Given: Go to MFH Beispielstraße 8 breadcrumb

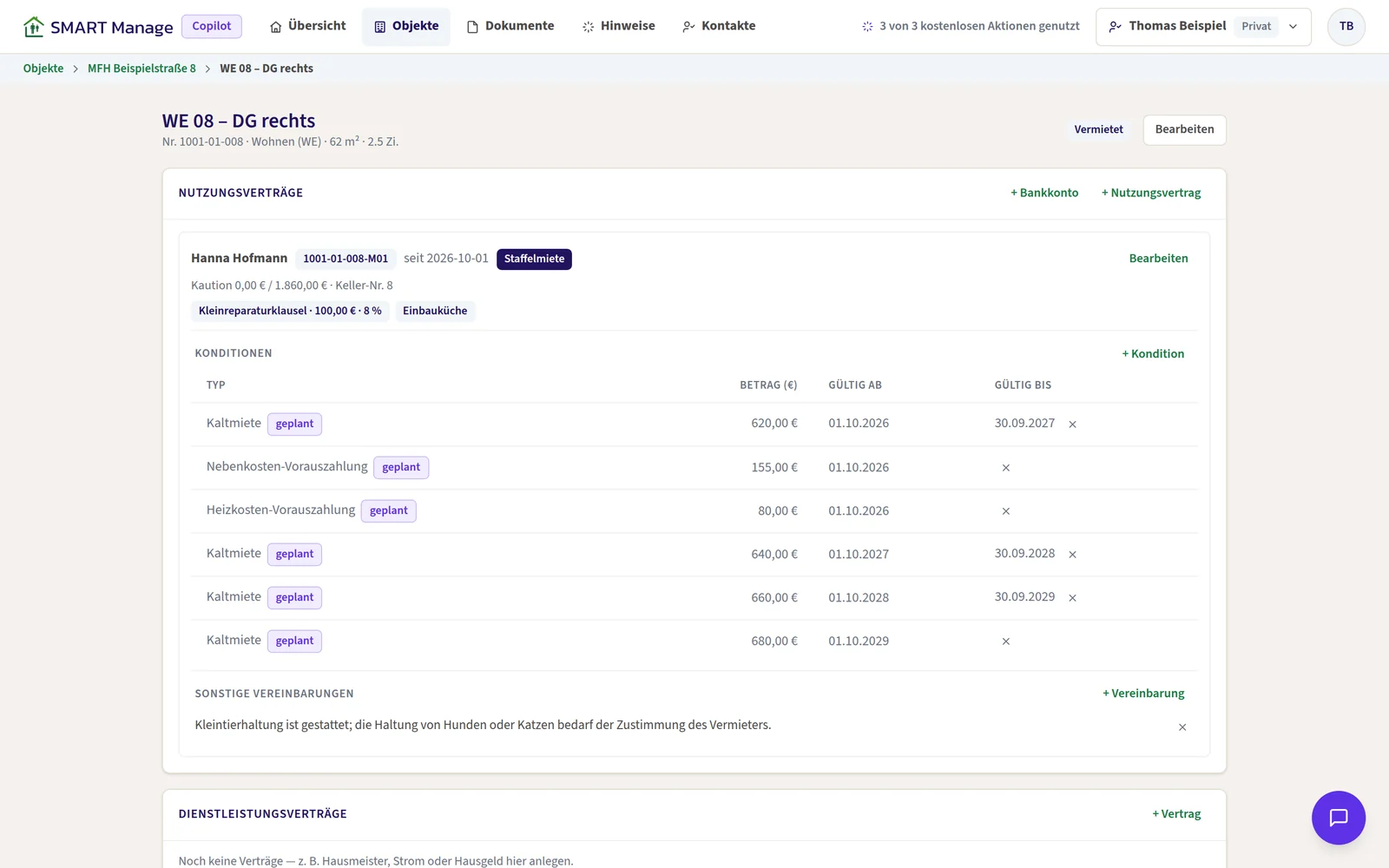Looking at the screenshot, I should (142, 69).
